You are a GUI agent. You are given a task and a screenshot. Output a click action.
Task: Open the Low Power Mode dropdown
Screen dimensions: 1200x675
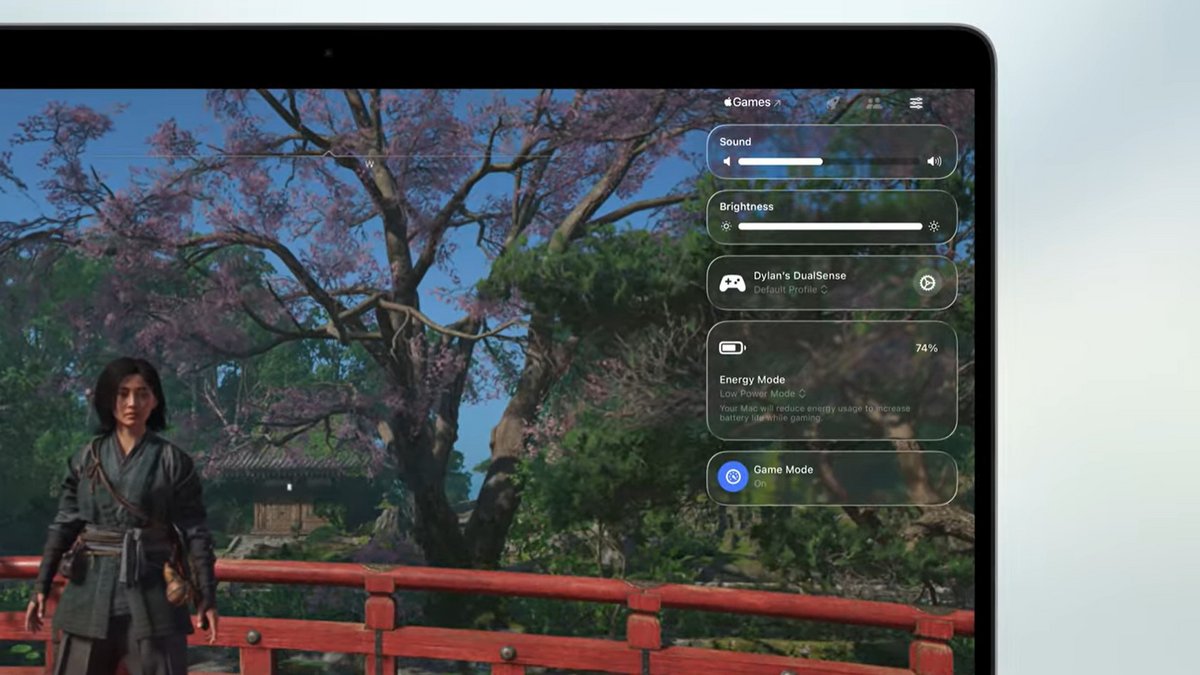(x=762, y=394)
